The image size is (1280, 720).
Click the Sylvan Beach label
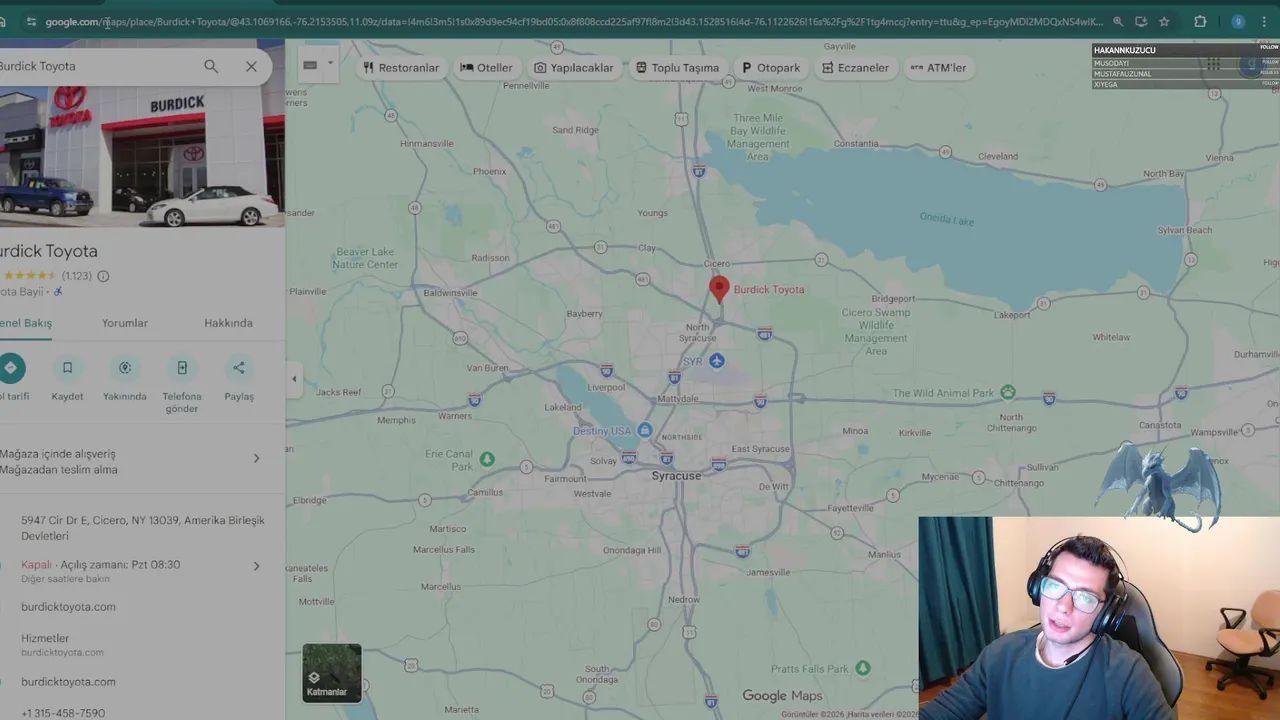point(1185,230)
